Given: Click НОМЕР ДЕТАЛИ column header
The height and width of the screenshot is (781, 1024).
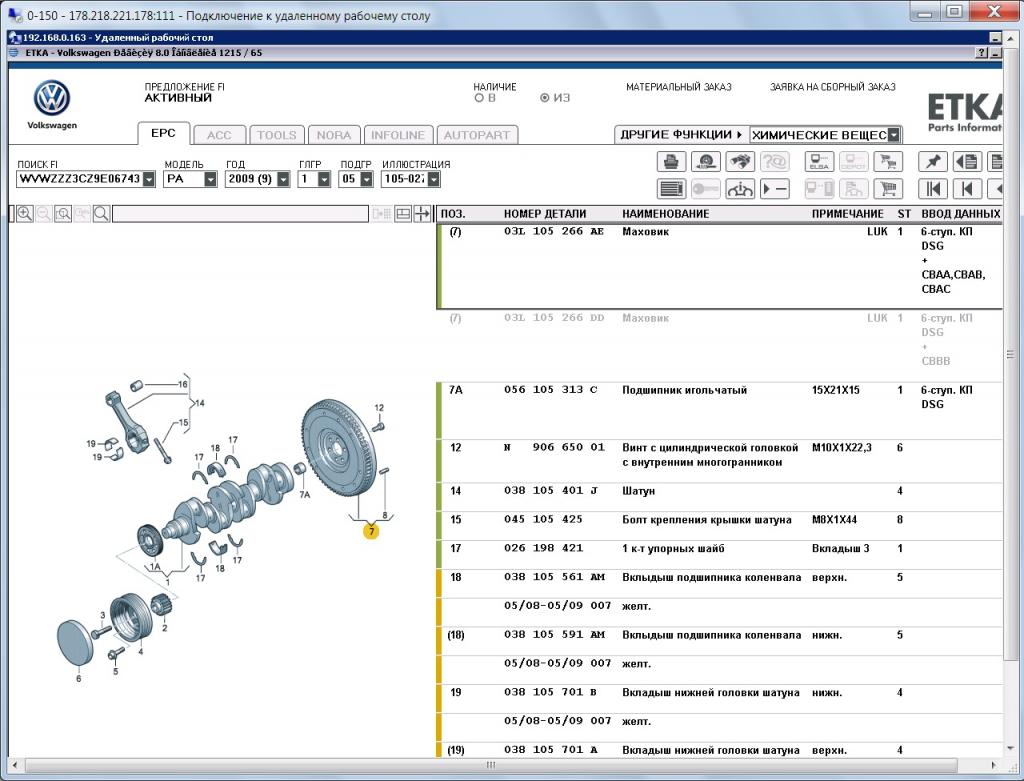Looking at the screenshot, I should coord(545,214).
